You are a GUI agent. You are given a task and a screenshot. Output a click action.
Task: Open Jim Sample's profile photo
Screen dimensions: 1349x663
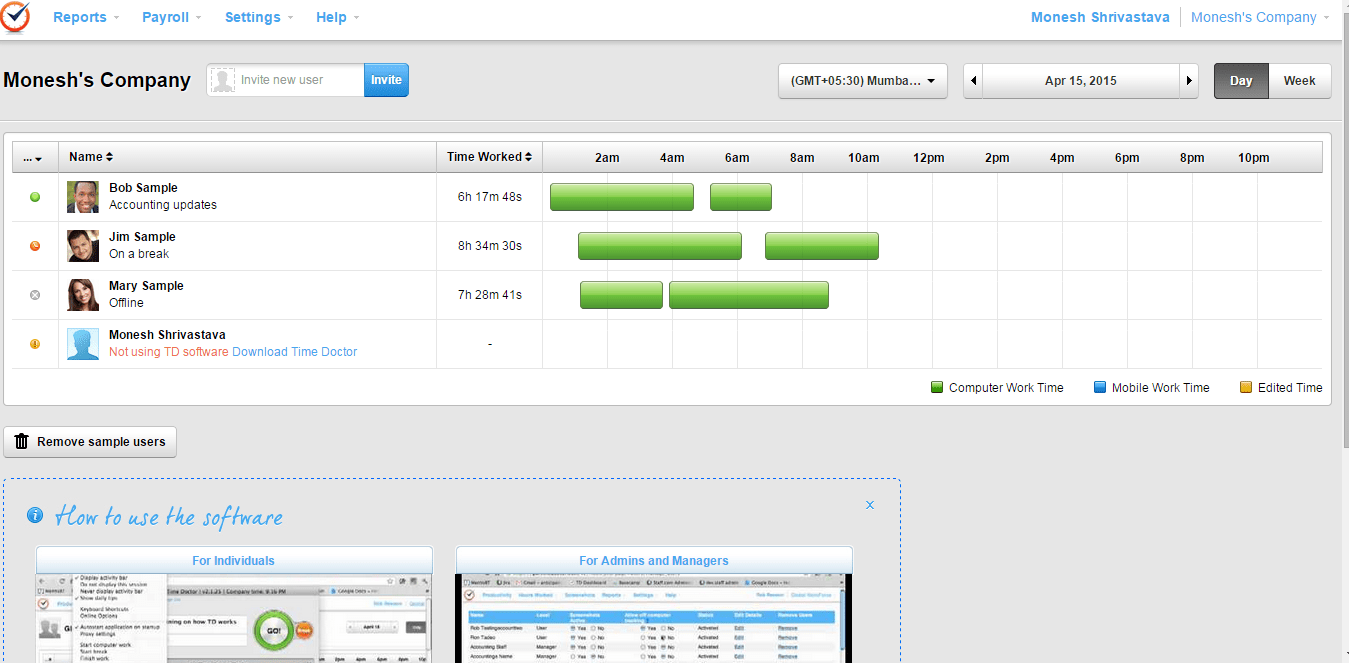point(83,246)
